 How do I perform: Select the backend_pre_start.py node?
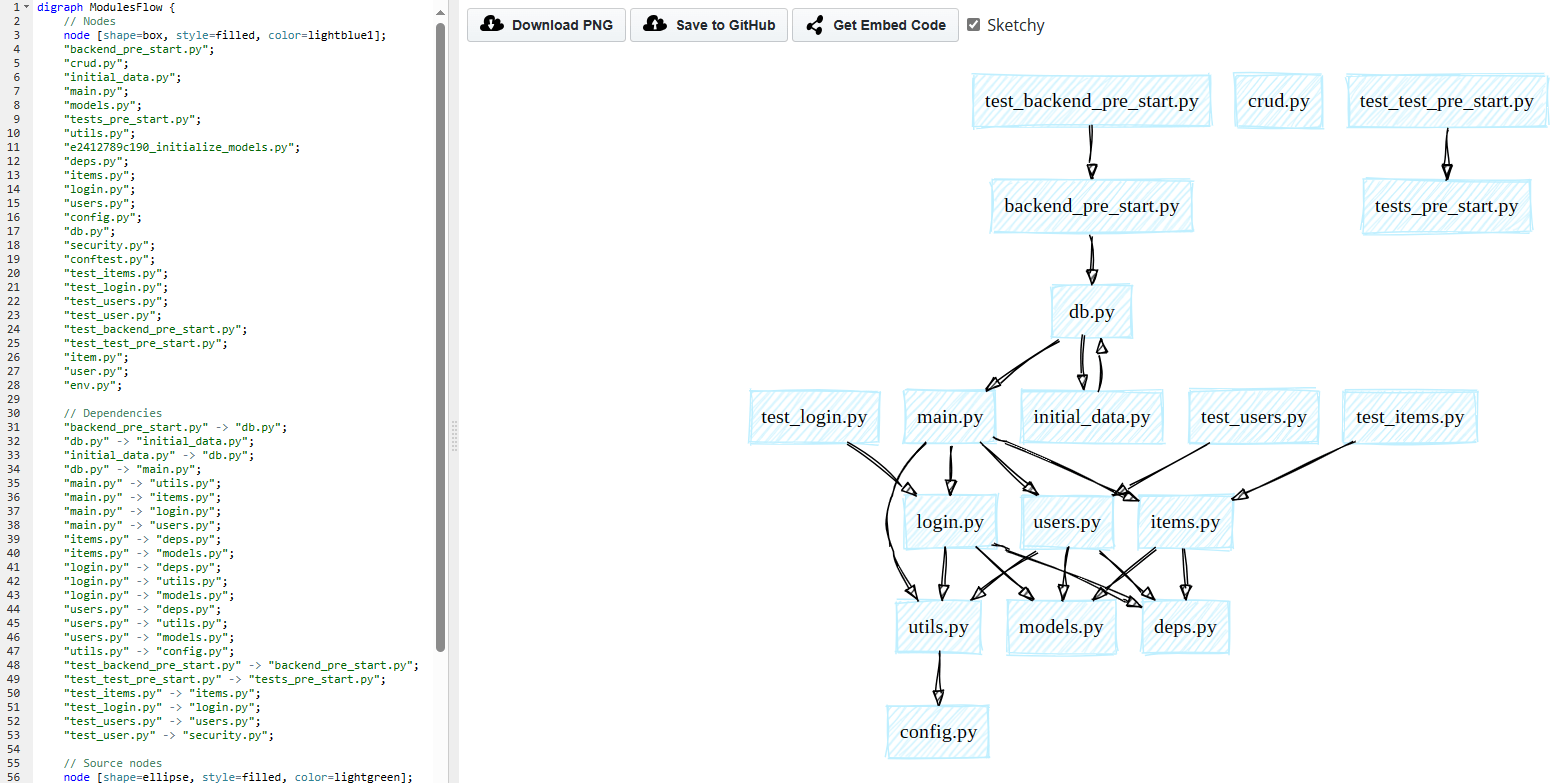click(x=1091, y=206)
